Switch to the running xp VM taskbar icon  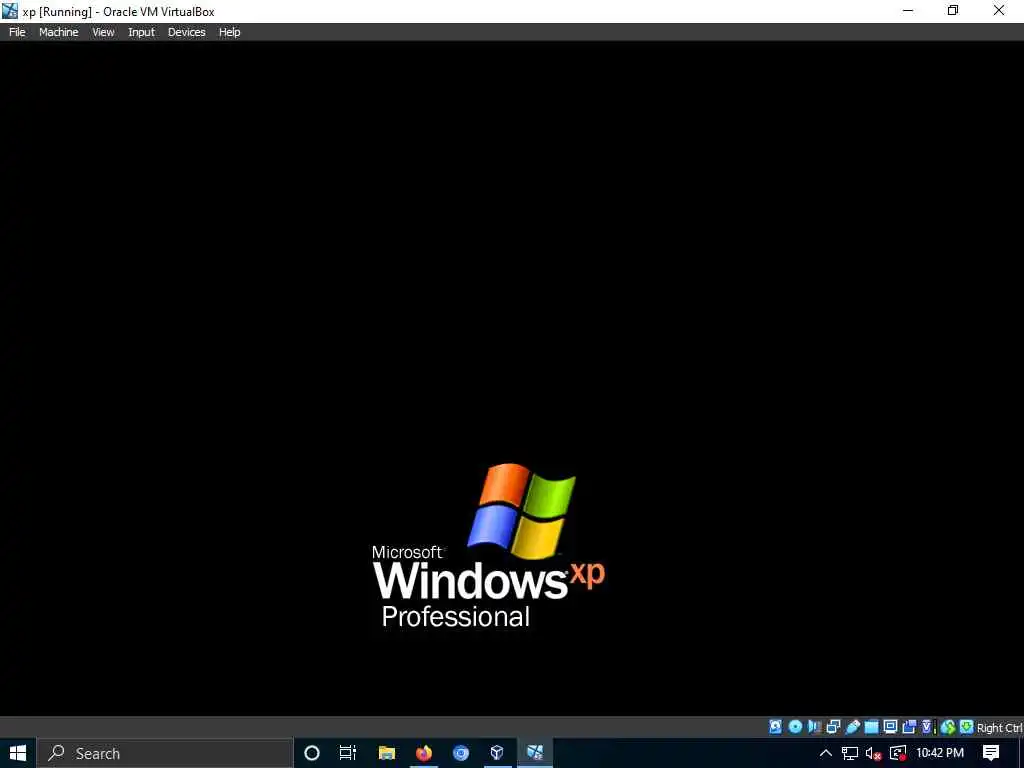pos(535,753)
